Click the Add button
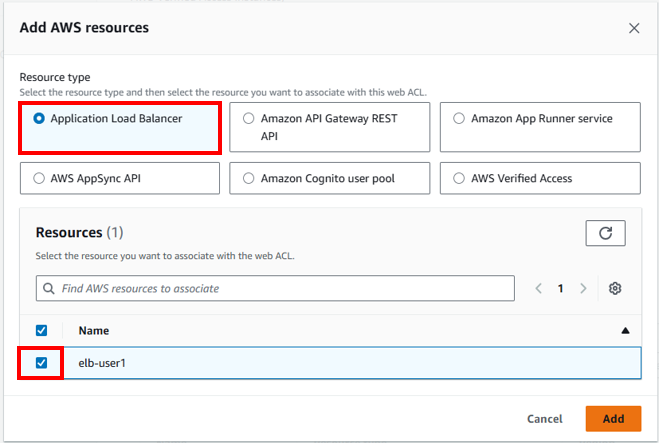 tap(613, 419)
